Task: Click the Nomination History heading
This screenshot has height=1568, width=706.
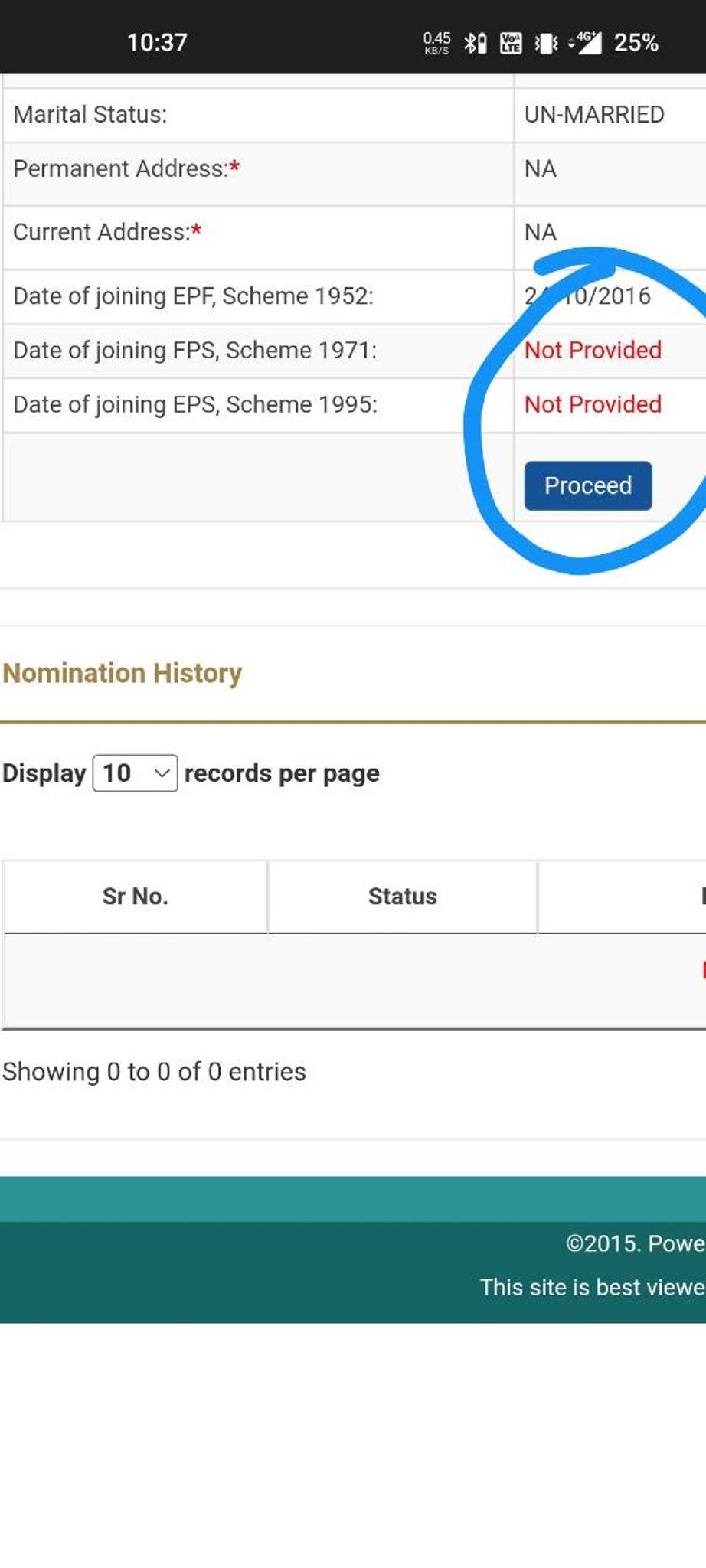Action: click(123, 673)
